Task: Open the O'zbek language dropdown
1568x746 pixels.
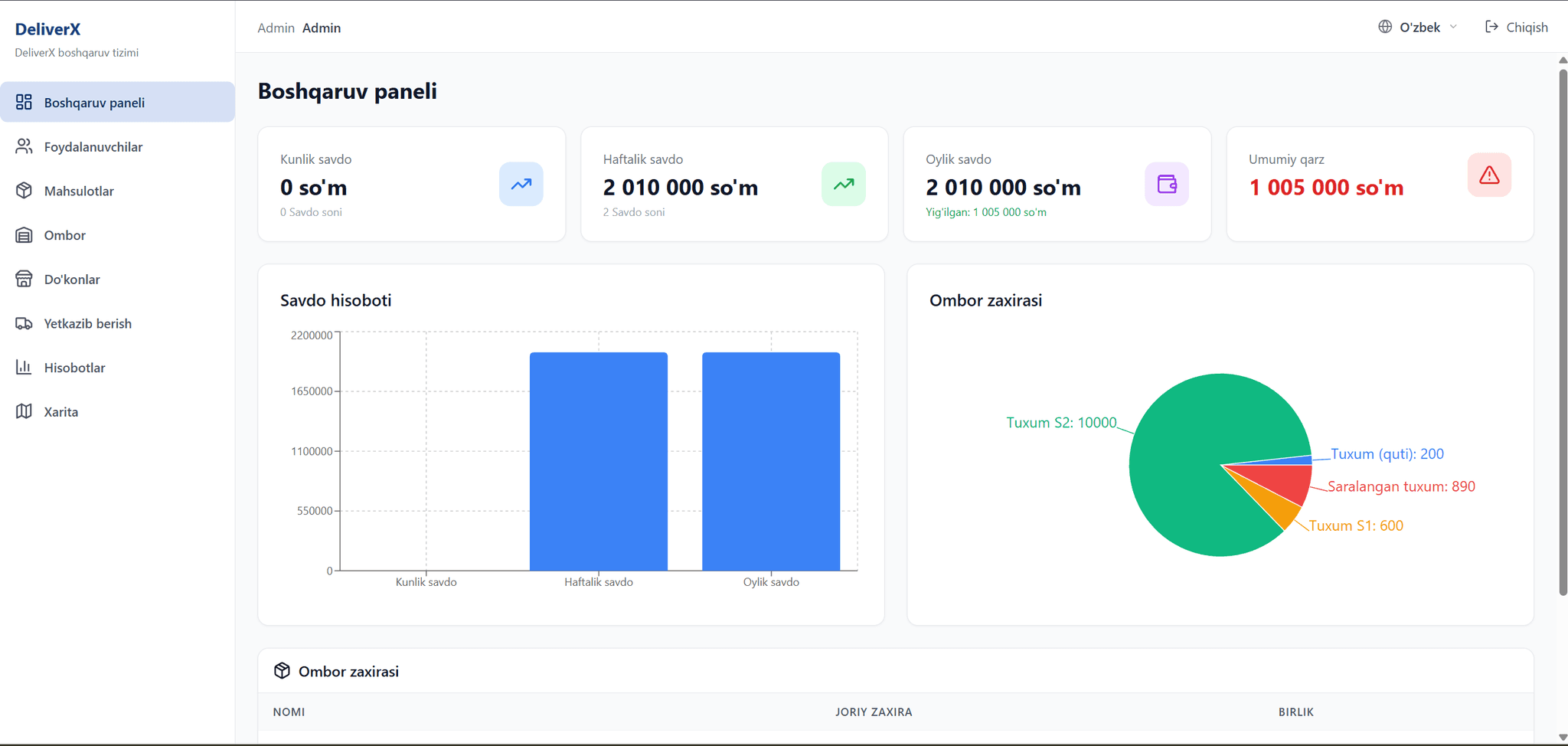Action: click(1419, 28)
